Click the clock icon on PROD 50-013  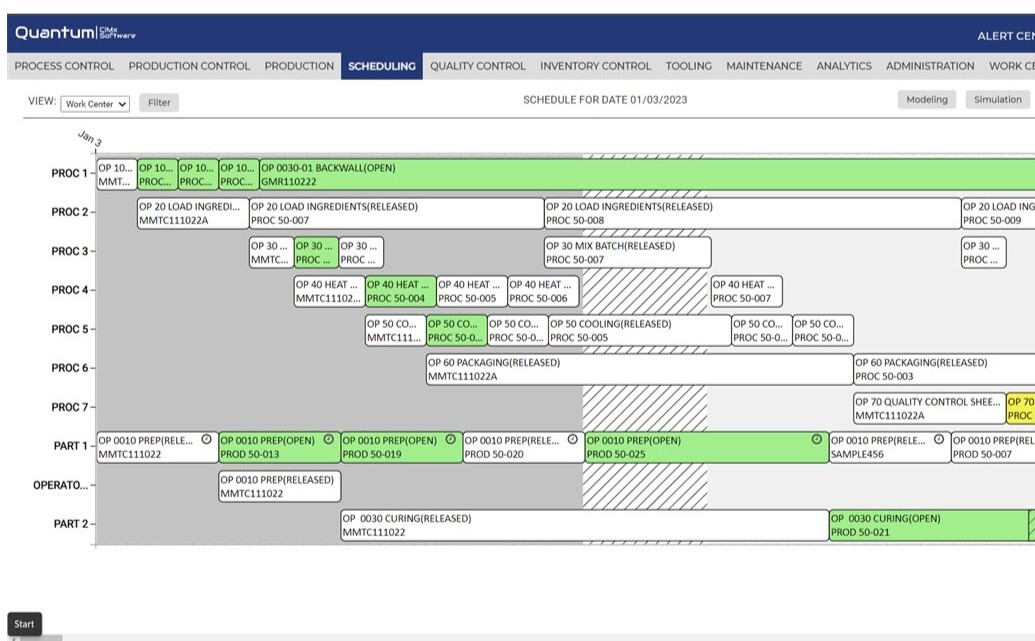328,438
